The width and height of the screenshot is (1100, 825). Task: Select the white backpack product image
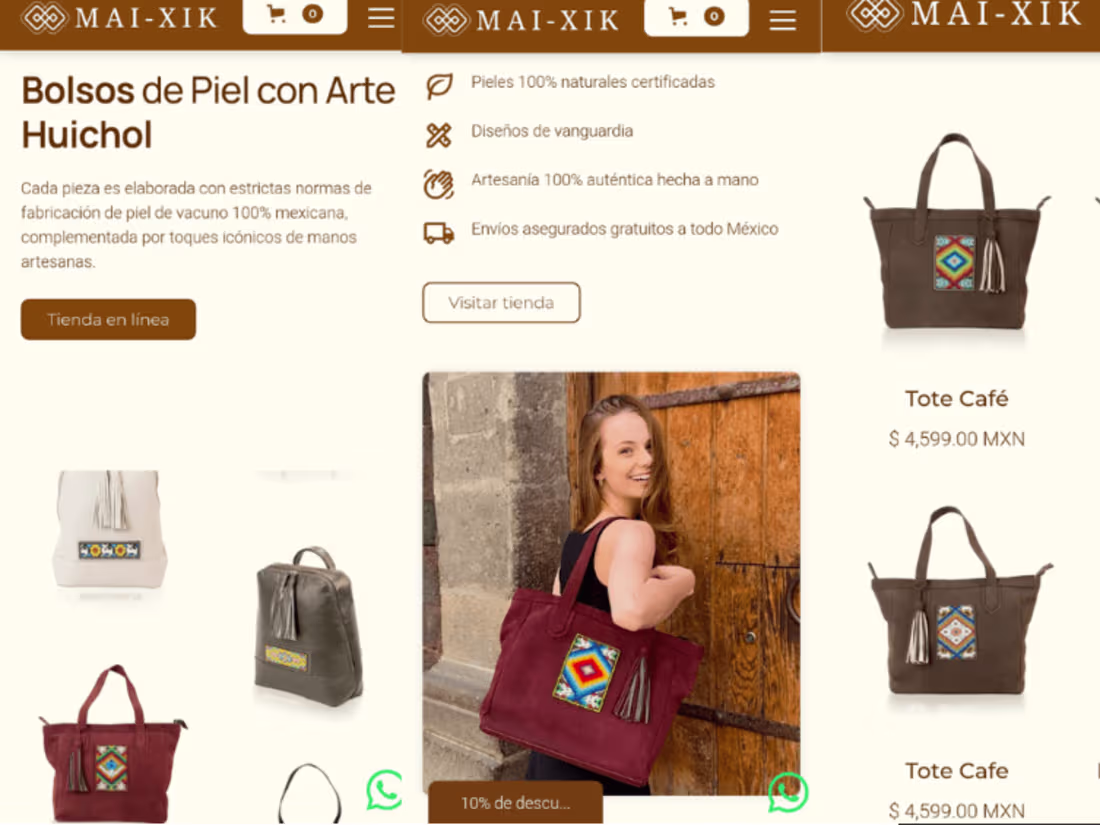109,531
